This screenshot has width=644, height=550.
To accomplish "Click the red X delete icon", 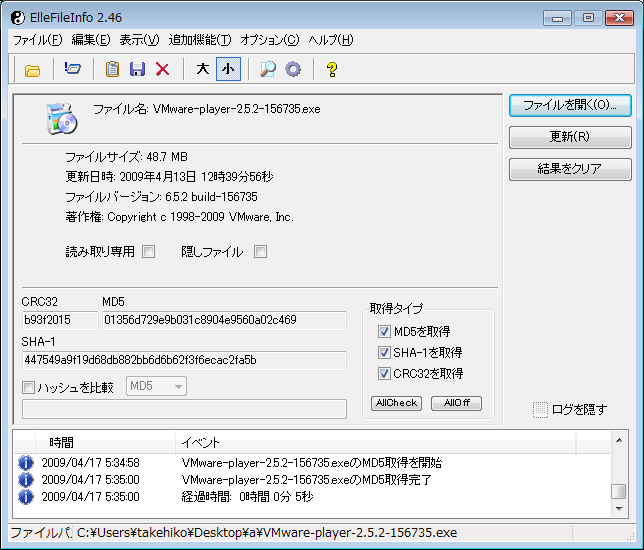I will tap(163, 69).
